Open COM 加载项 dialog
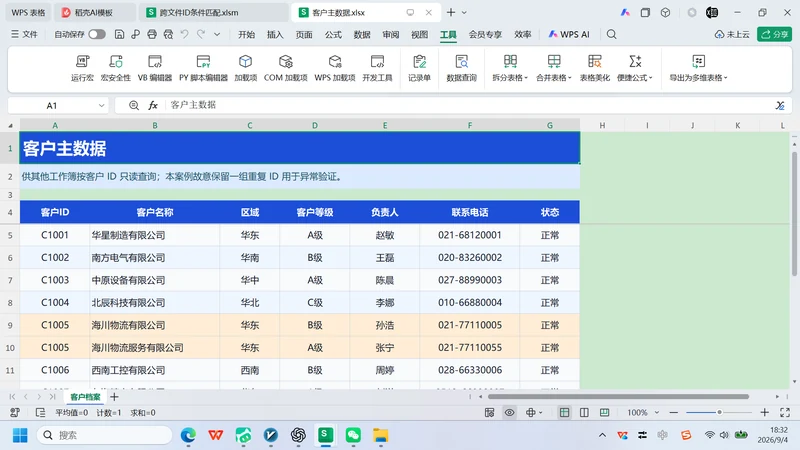The width and height of the screenshot is (800, 450). click(285, 68)
